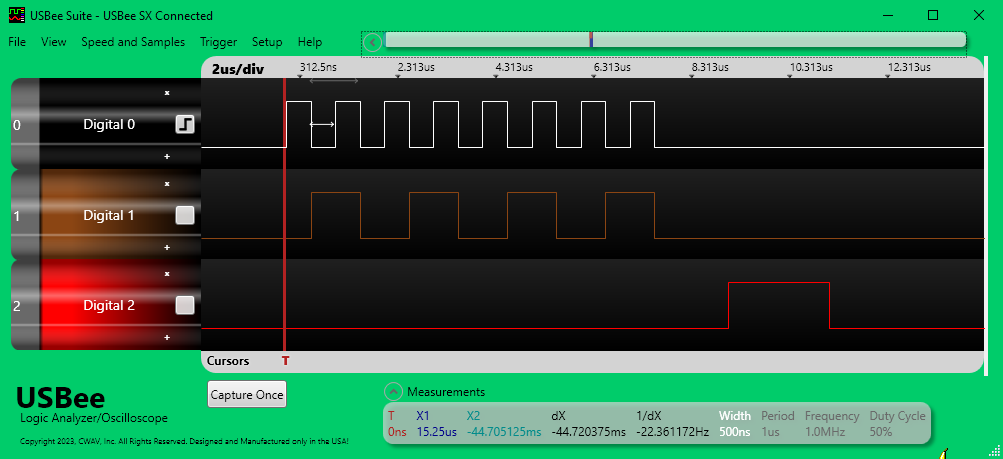The height and width of the screenshot is (459, 1003).
Task: Click the Digital 2 red pulse waveform
Action: point(778,305)
